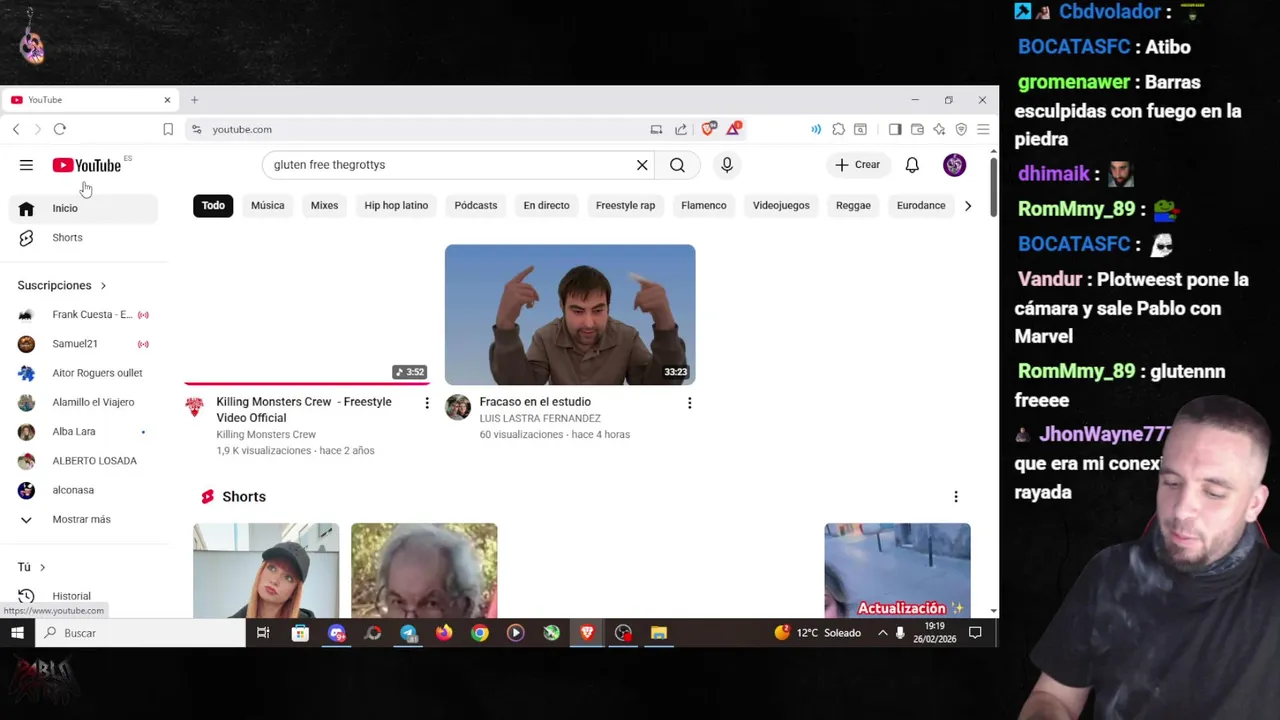1280x720 pixels.
Task: Open Firefox from the taskbar
Action: (x=444, y=633)
